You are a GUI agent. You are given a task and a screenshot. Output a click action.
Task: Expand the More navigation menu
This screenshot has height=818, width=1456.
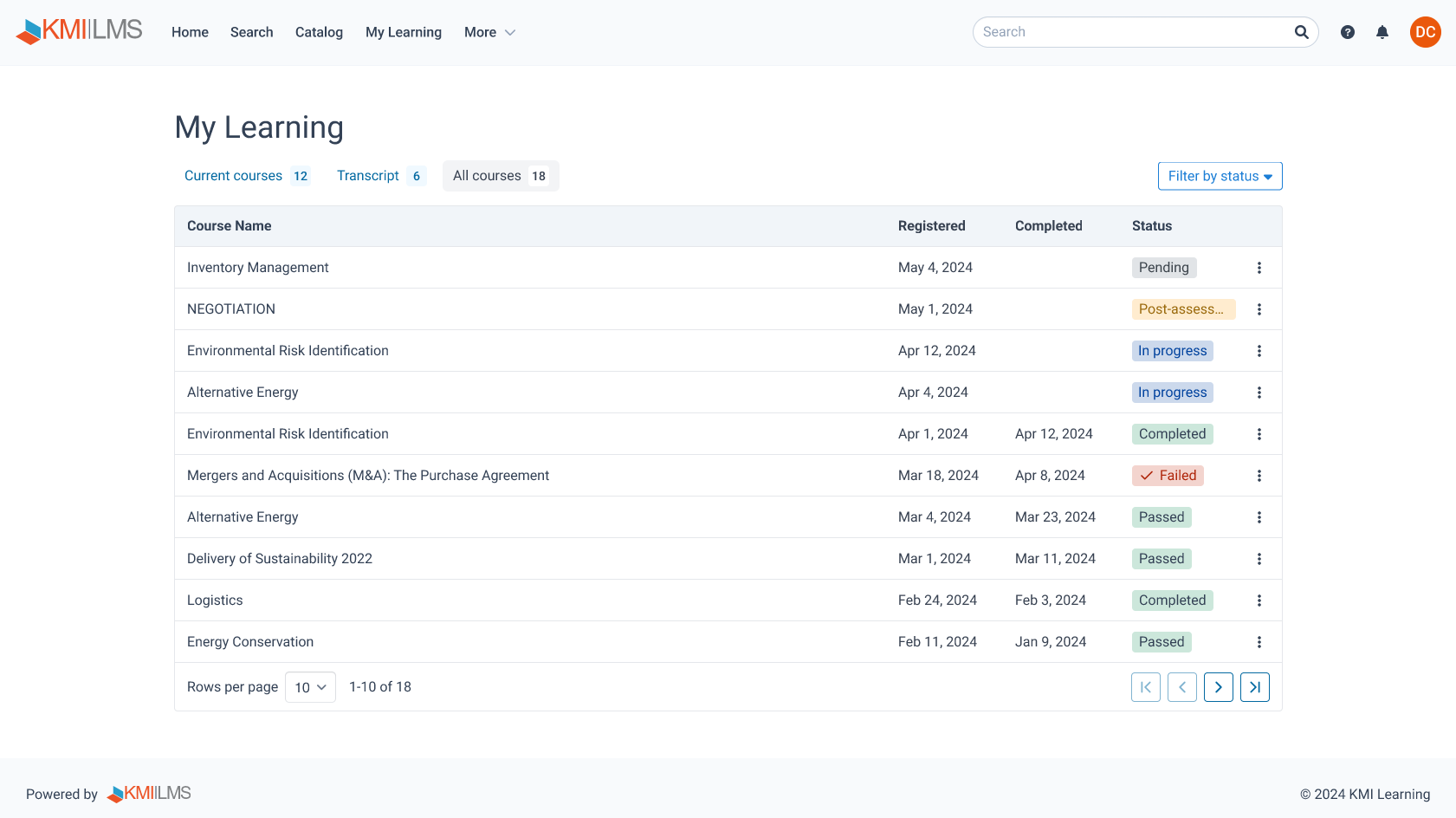point(489,32)
